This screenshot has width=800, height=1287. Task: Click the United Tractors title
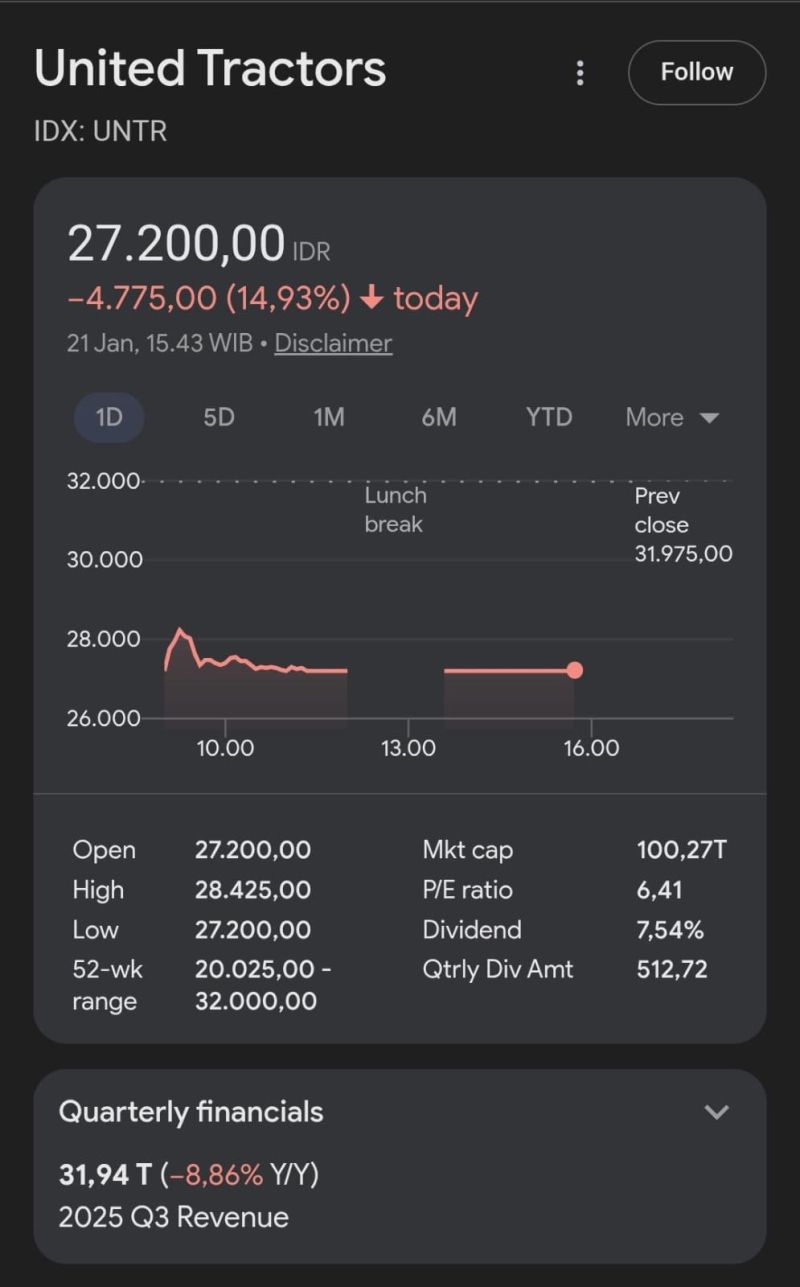pos(210,69)
